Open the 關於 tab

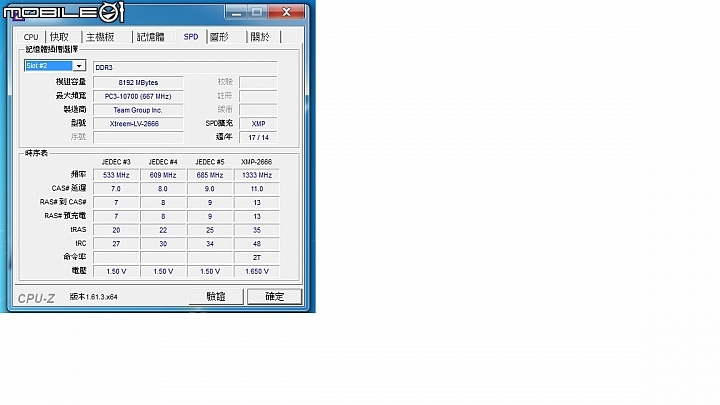[260, 37]
